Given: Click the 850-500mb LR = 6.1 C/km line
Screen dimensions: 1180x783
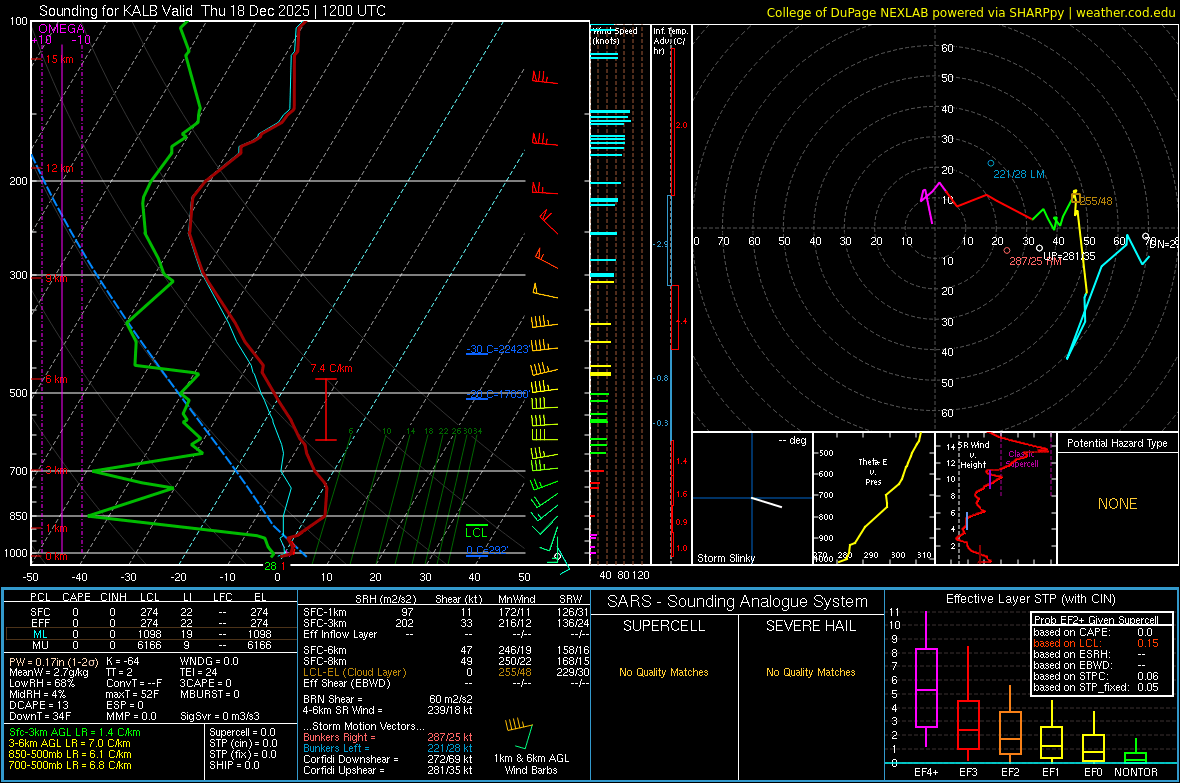Looking at the screenshot, I should pyautogui.click(x=70, y=754).
